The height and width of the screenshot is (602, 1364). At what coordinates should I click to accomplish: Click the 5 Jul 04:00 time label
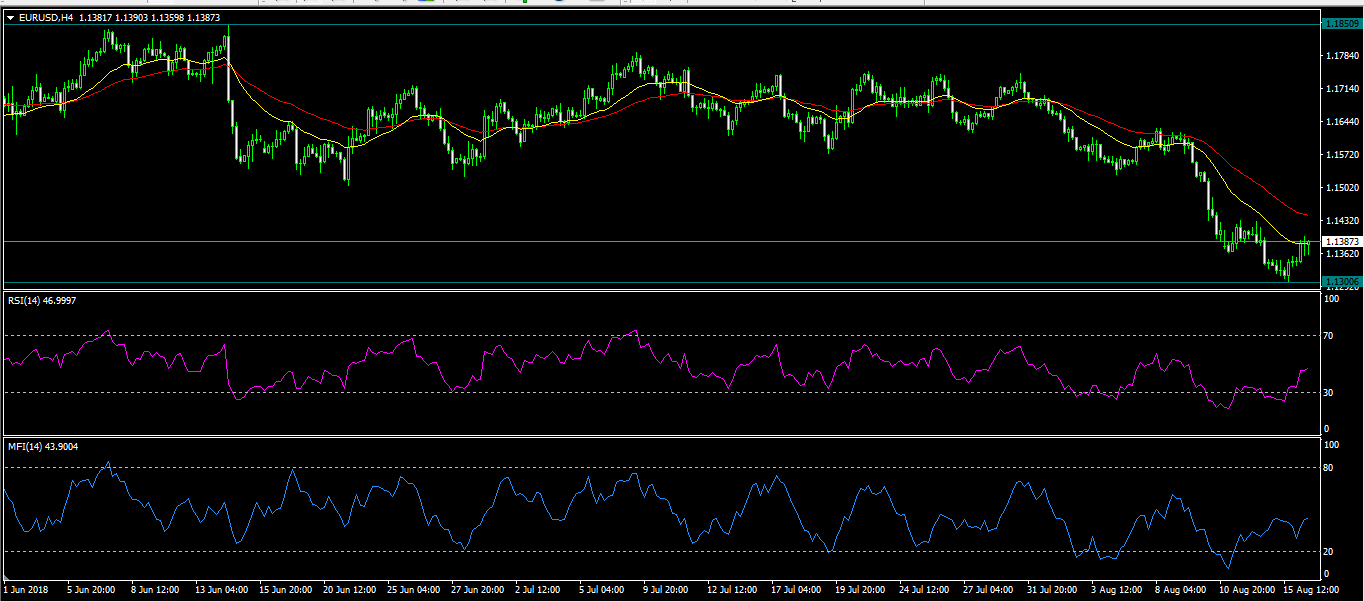(604, 590)
